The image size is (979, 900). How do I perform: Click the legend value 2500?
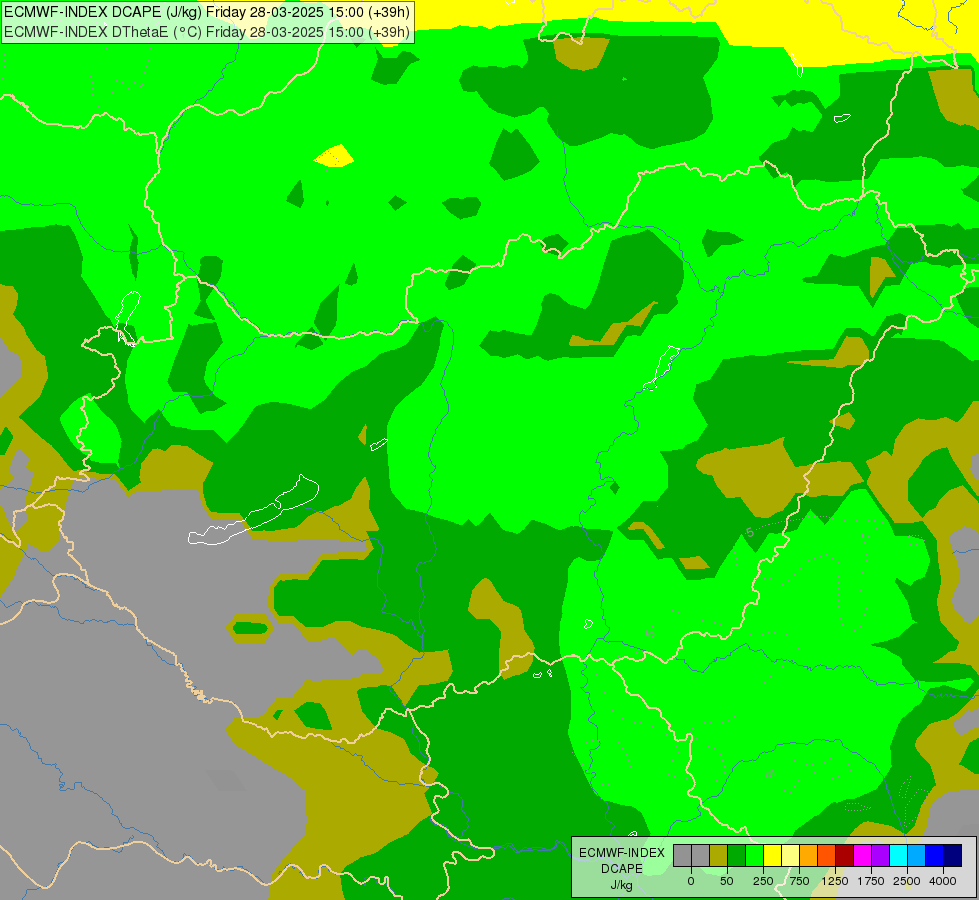tap(907, 881)
